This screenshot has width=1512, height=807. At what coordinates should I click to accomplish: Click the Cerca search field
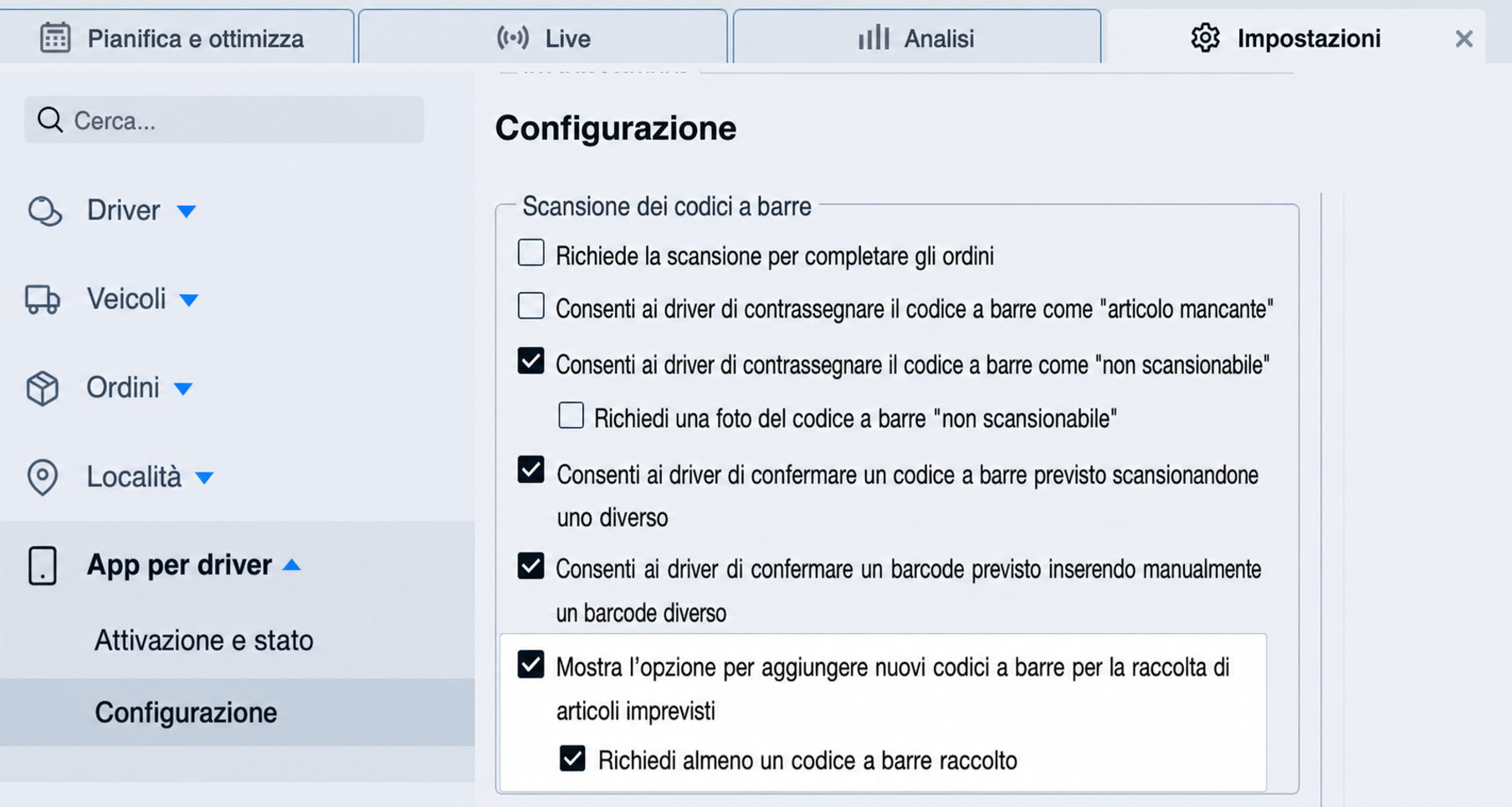(224, 120)
